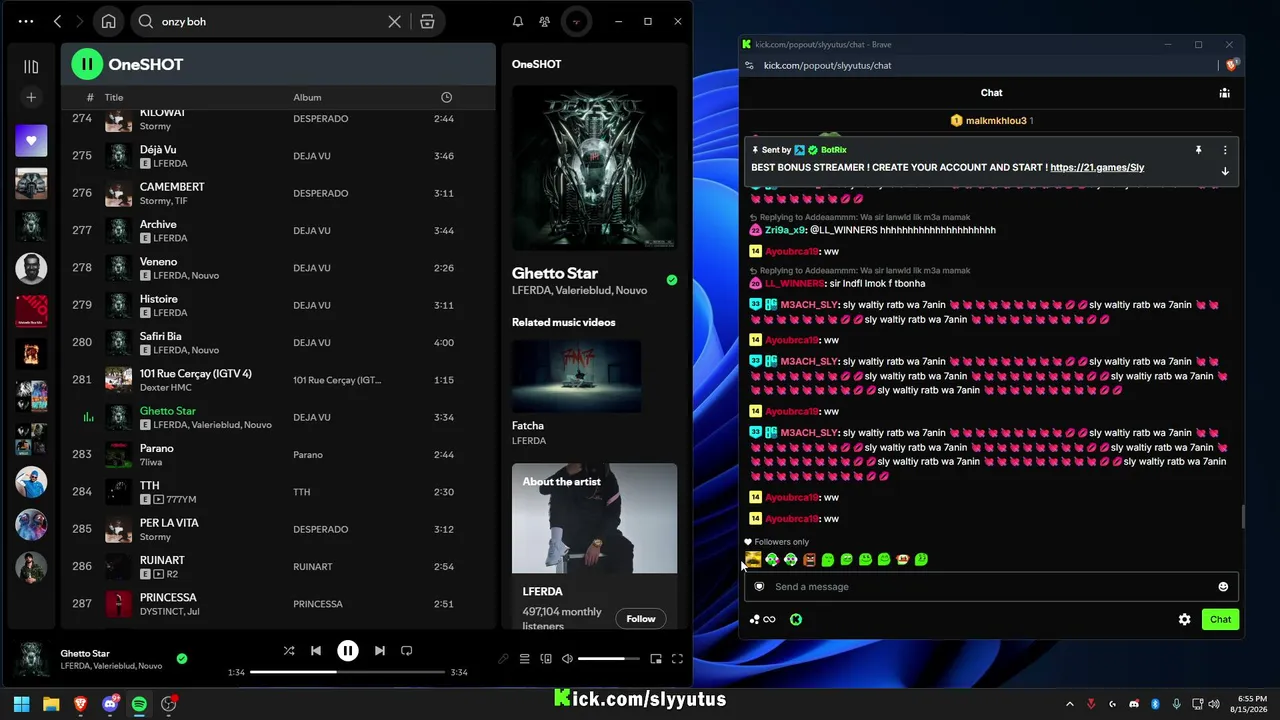Pause the OneSHOT playlist via green header button
The height and width of the screenshot is (720, 1280).
[87, 64]
